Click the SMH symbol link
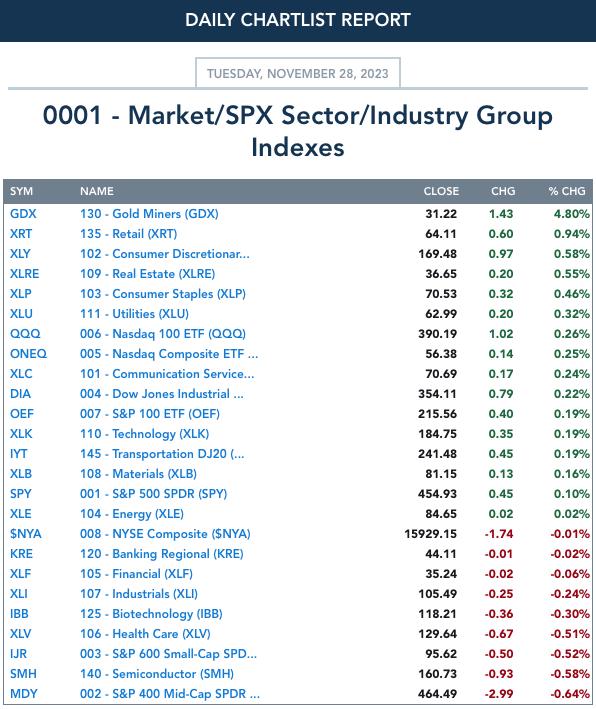 [23, 674]
